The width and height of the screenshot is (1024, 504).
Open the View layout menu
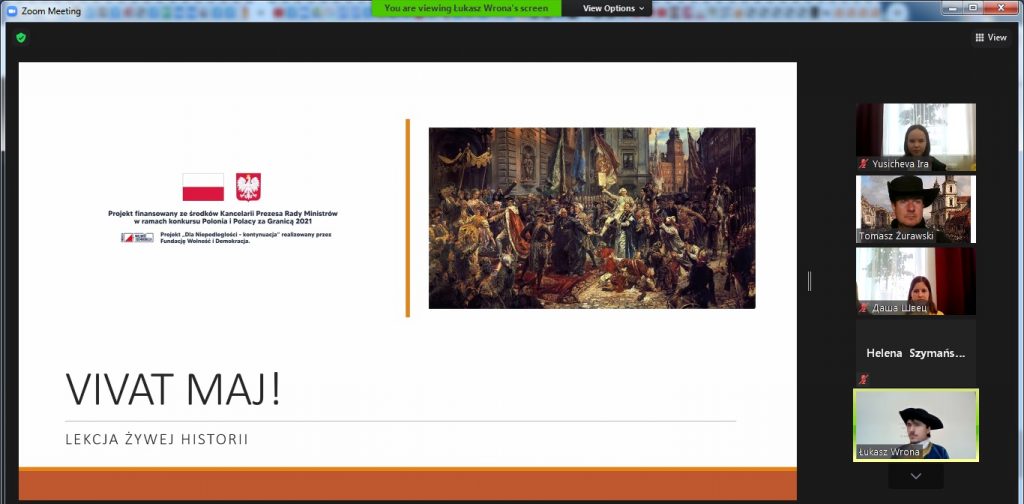click(x=990, y=37)
